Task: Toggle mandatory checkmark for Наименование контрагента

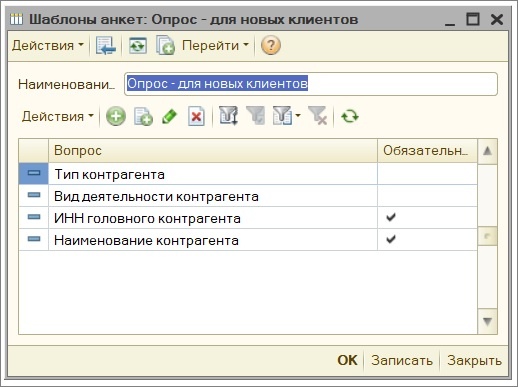Action: pyautogui.click(x=391, y=239)
